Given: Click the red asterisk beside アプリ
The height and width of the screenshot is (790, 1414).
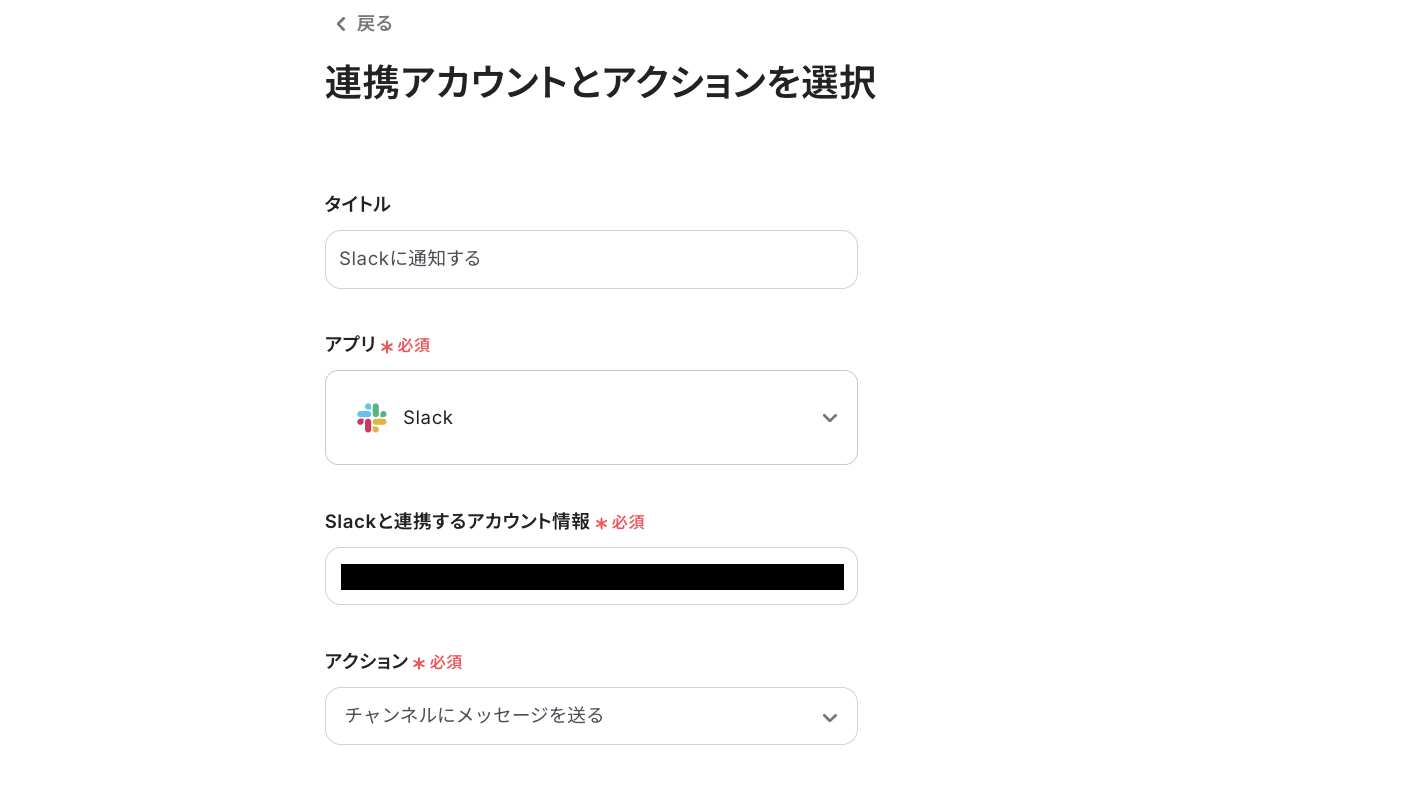Looking at the screenshot, I should click(x=387, y=346).
